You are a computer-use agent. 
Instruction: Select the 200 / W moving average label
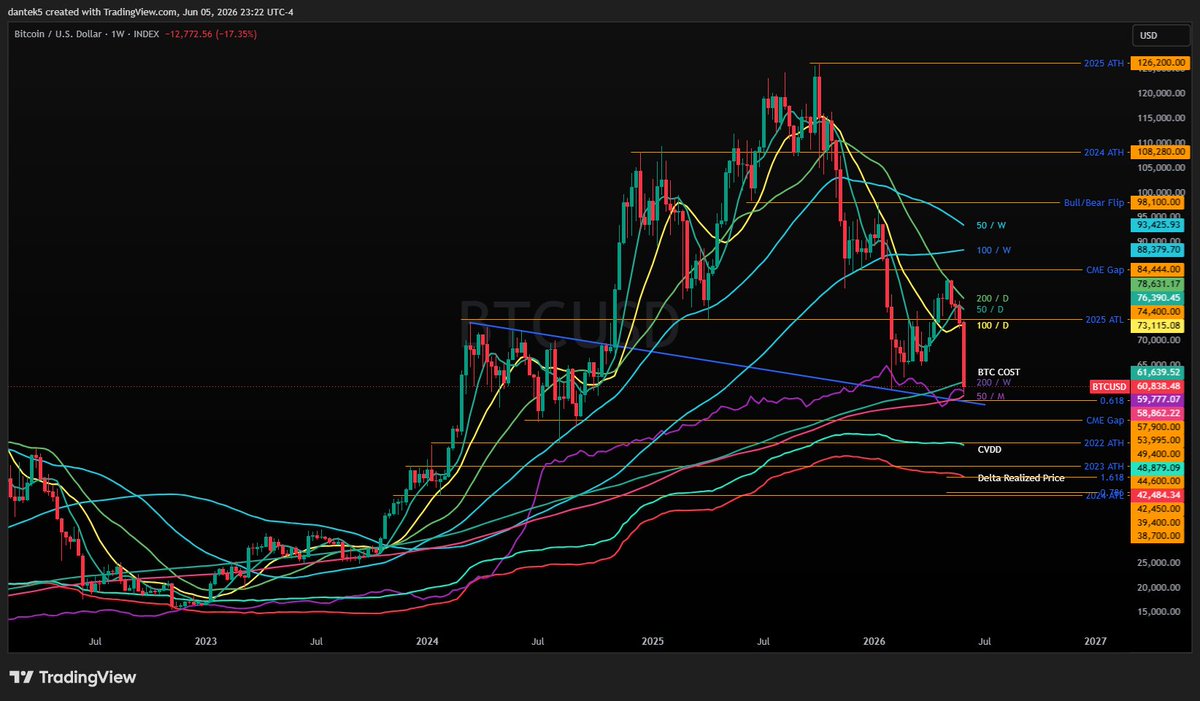coord(994,383)
